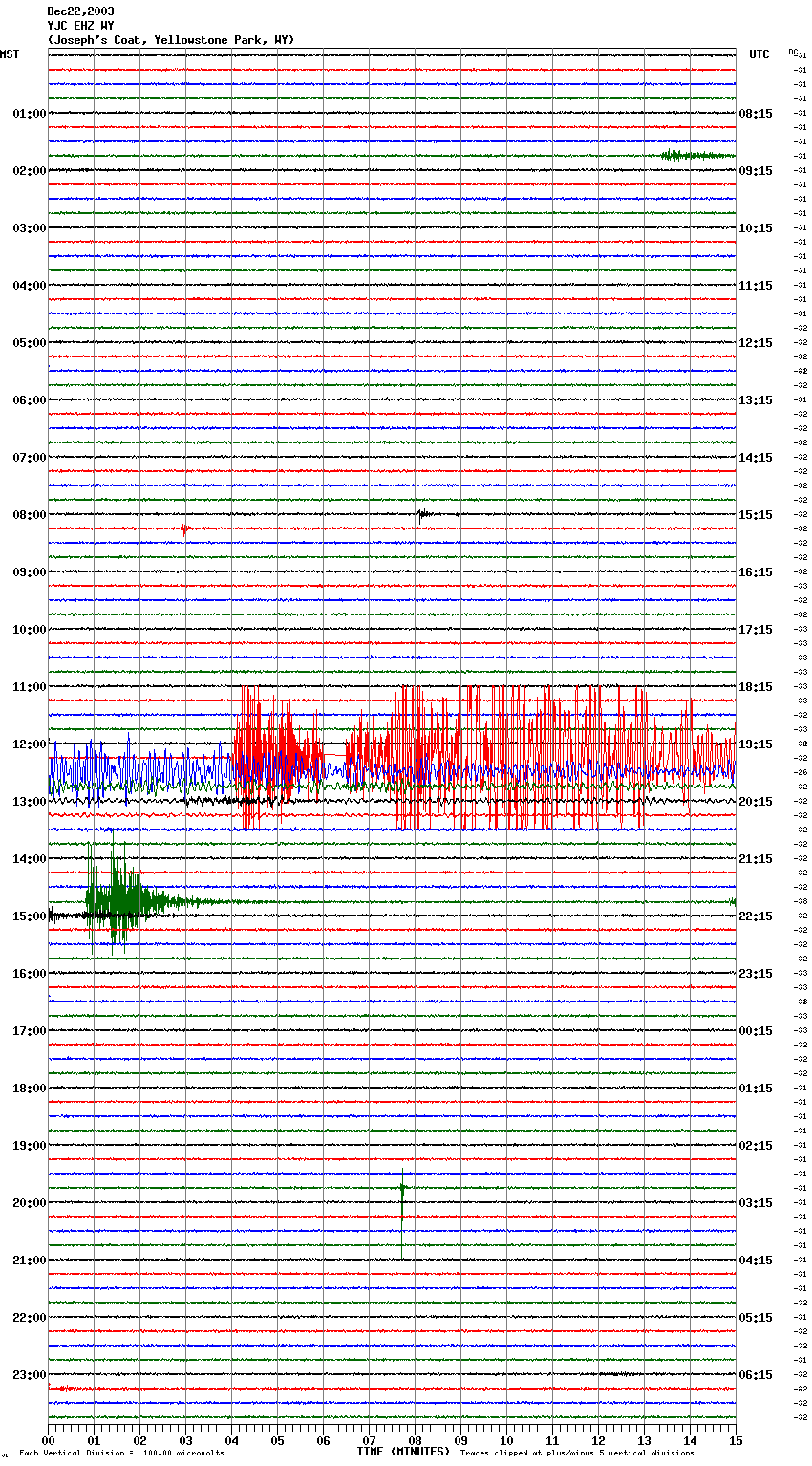Select the 17:00 MST time label
This screenshot has width=812, height=1466.
(30, 1031)
